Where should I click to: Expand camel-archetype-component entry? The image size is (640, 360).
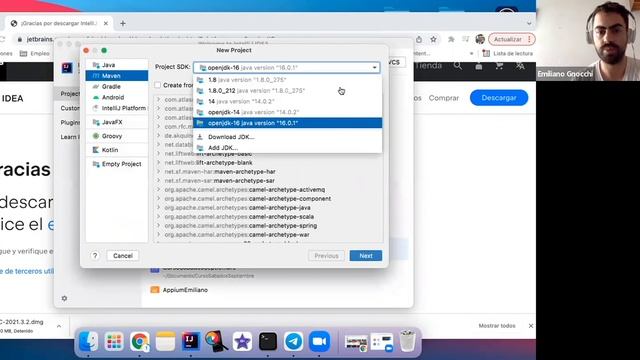(x=158, y=198)
